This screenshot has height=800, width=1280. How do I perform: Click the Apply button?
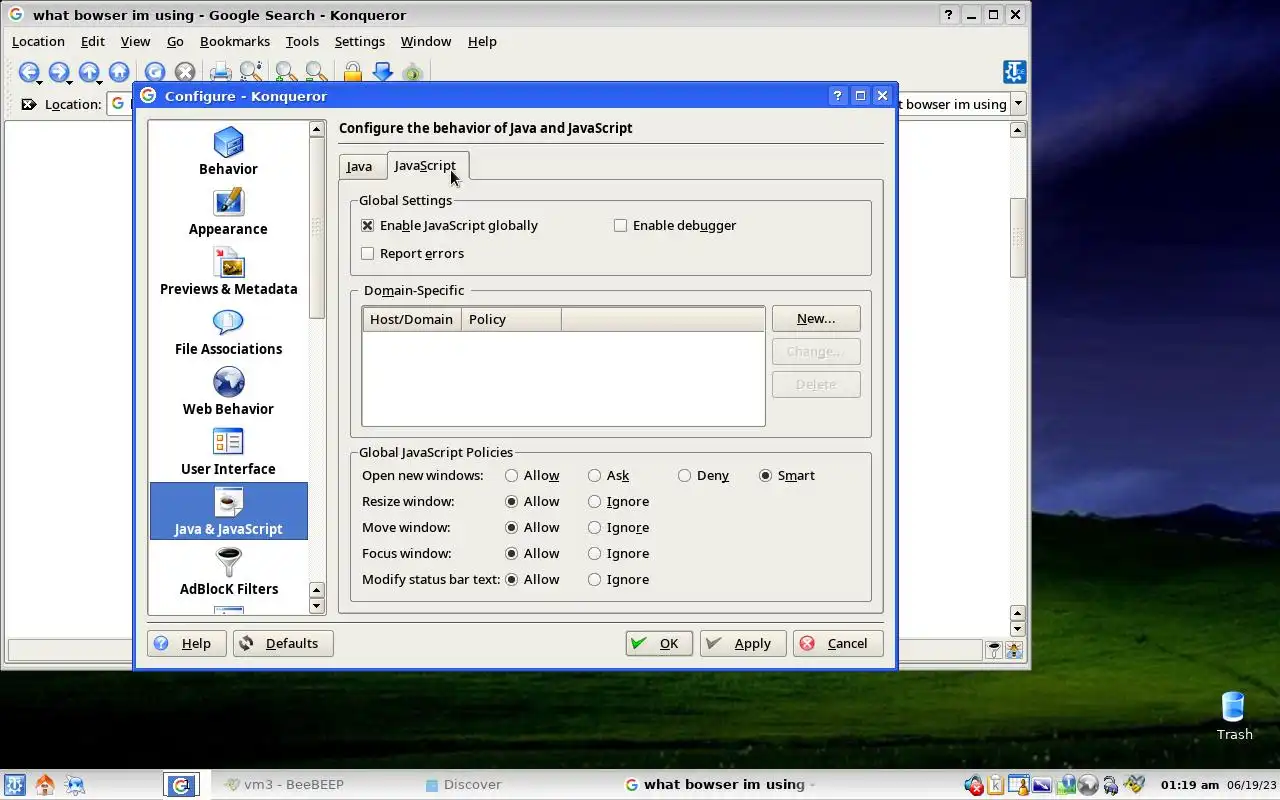(742, 644)
